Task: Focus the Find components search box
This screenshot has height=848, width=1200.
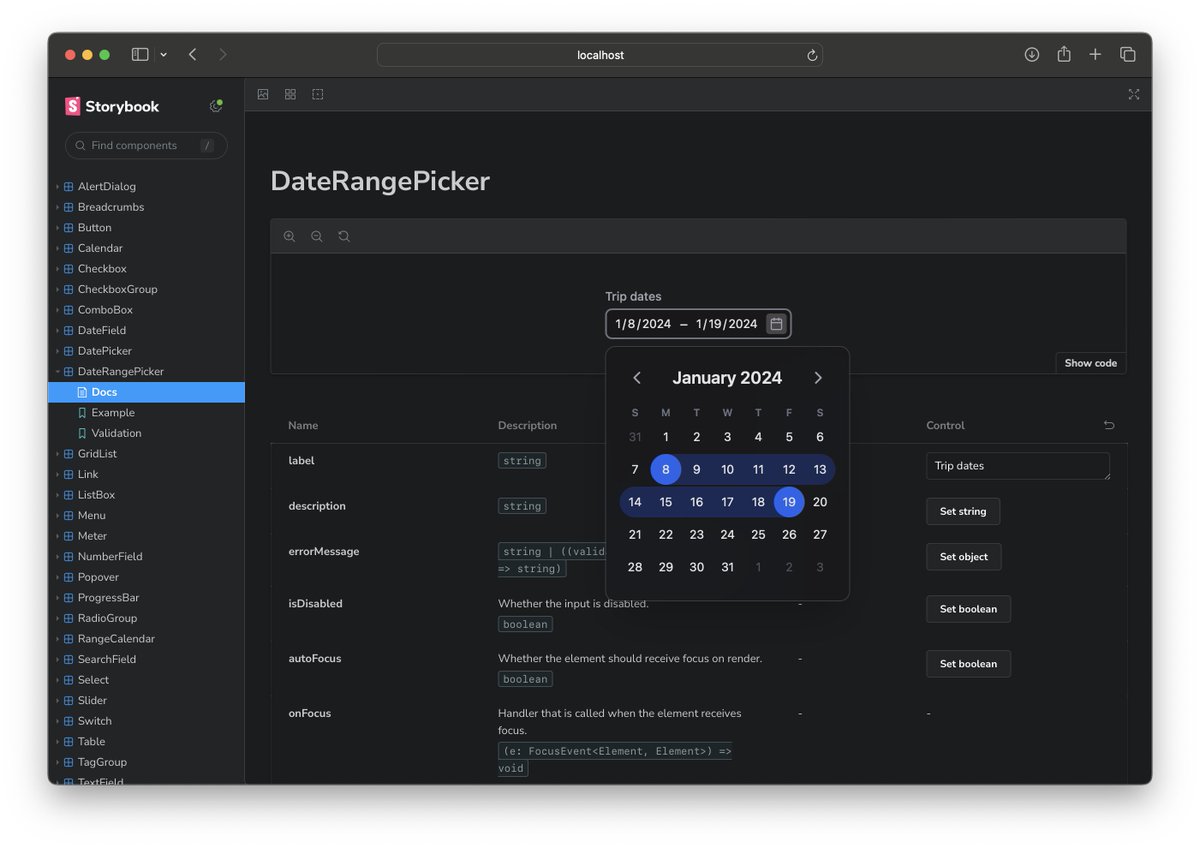Action: tap(146, 146)
